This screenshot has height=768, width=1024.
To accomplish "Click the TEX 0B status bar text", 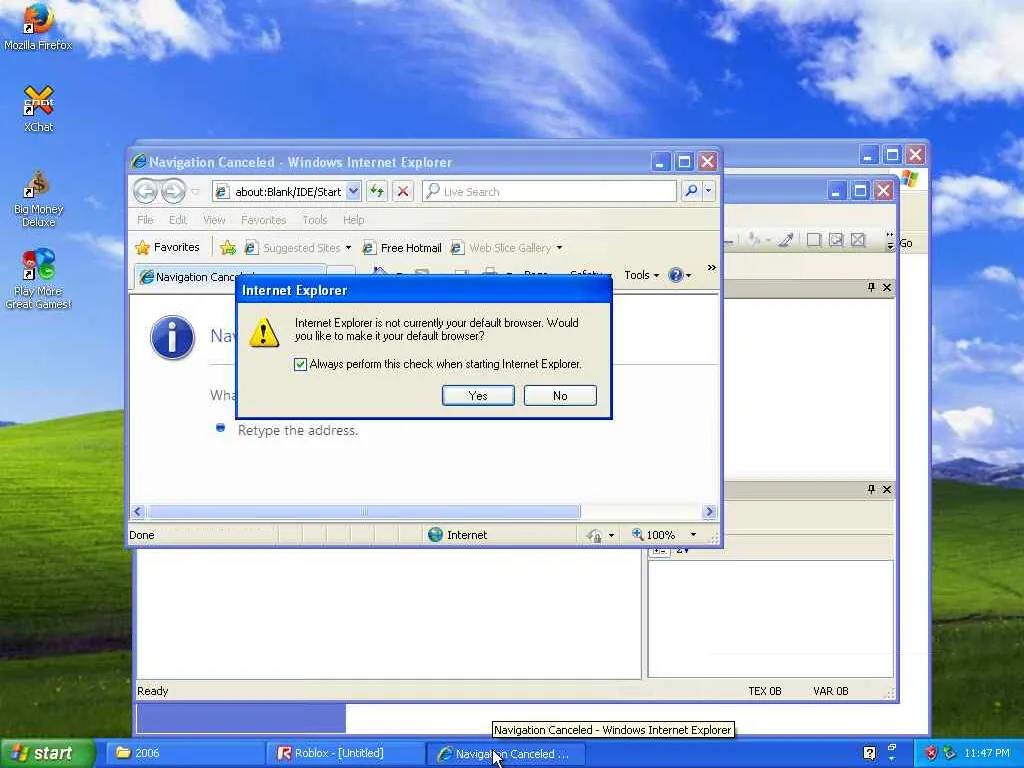I will (764, 691).
